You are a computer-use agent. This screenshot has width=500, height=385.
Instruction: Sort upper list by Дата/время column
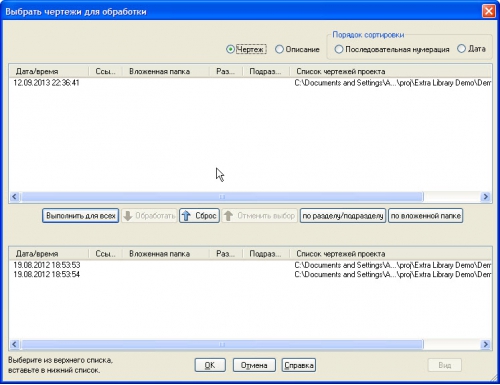pos(49,71)
